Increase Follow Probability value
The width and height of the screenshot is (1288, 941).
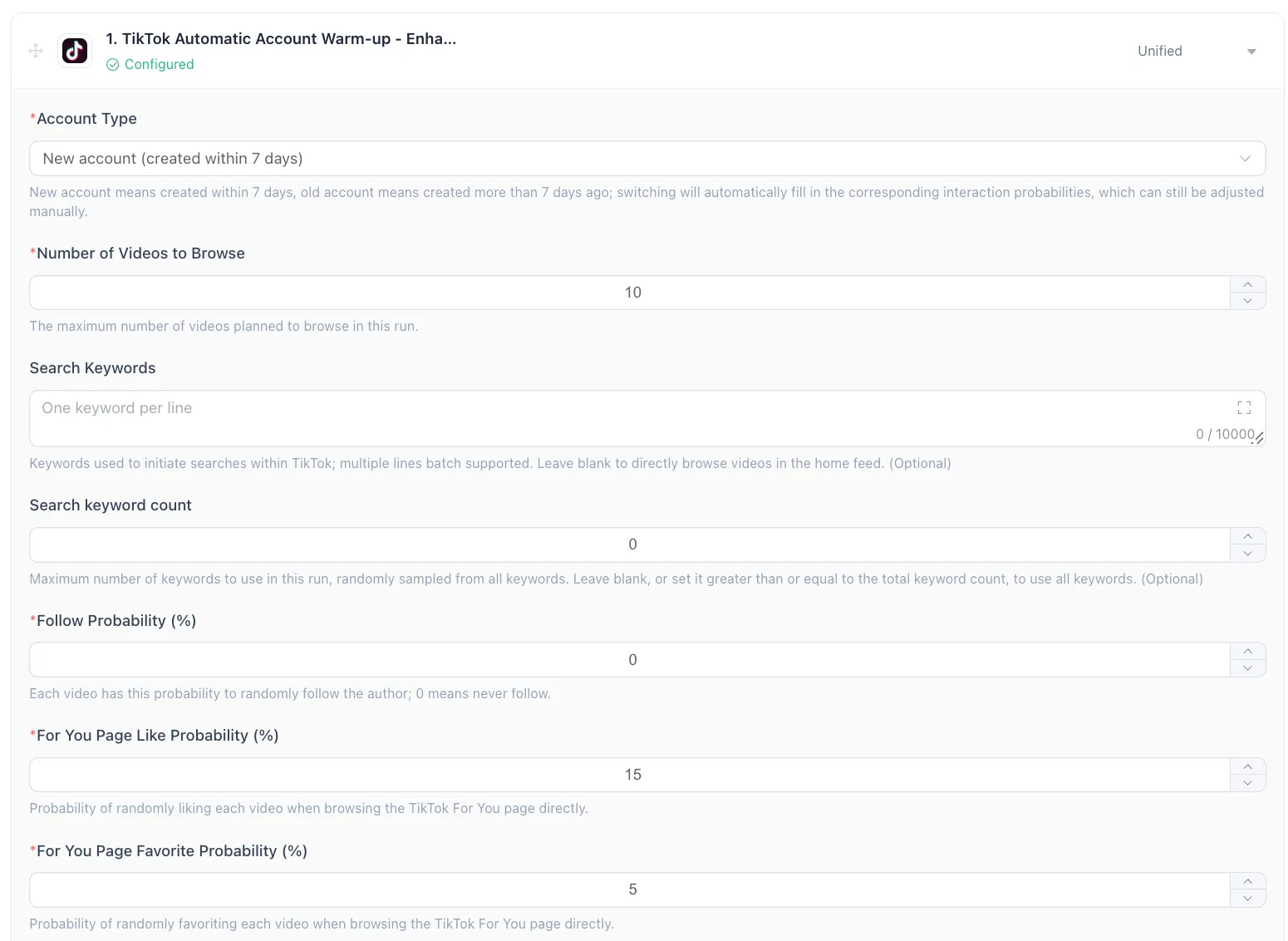1247,651
